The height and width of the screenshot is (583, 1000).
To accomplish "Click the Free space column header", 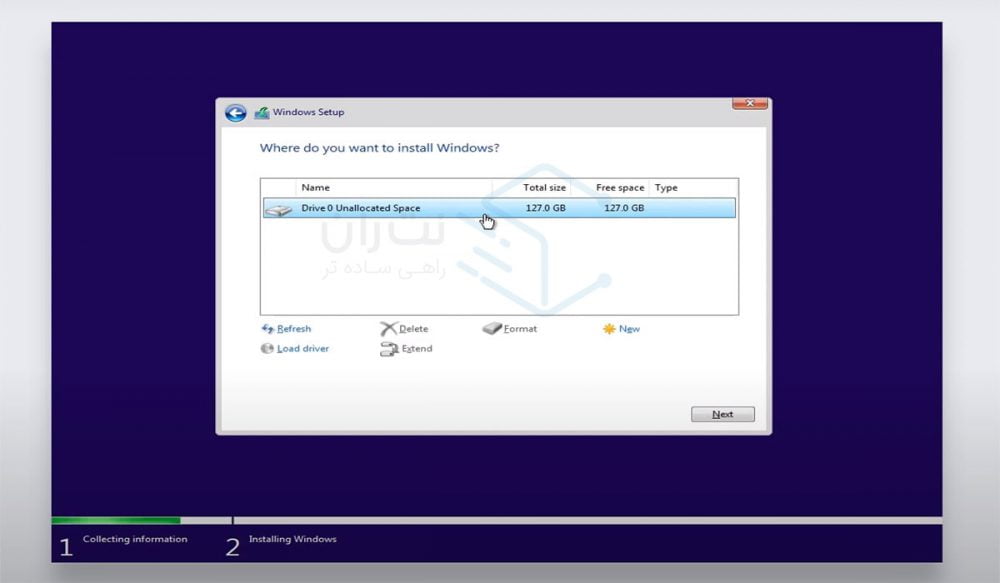I will pos(620,188).
